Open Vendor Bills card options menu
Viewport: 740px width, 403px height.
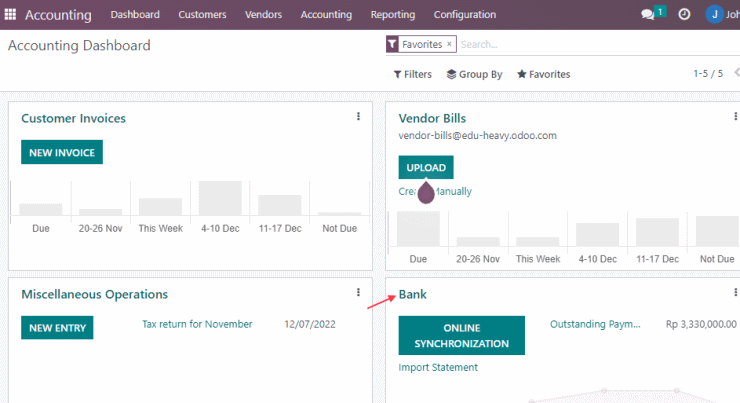pyautogui.click(x=735, y=117)
